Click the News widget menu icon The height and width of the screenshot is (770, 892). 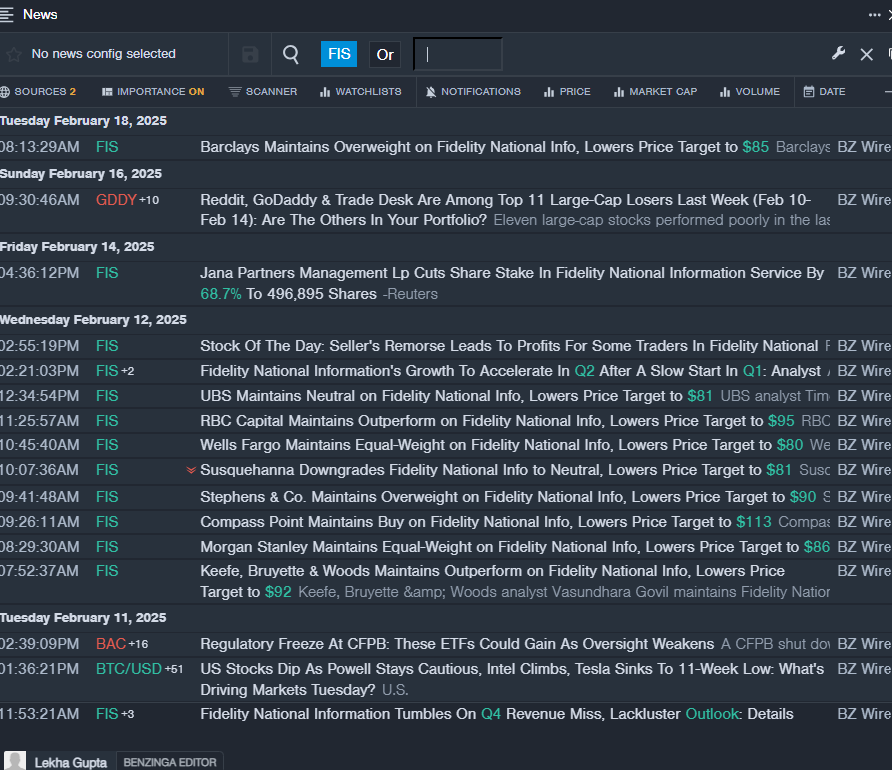pos(8,14)
